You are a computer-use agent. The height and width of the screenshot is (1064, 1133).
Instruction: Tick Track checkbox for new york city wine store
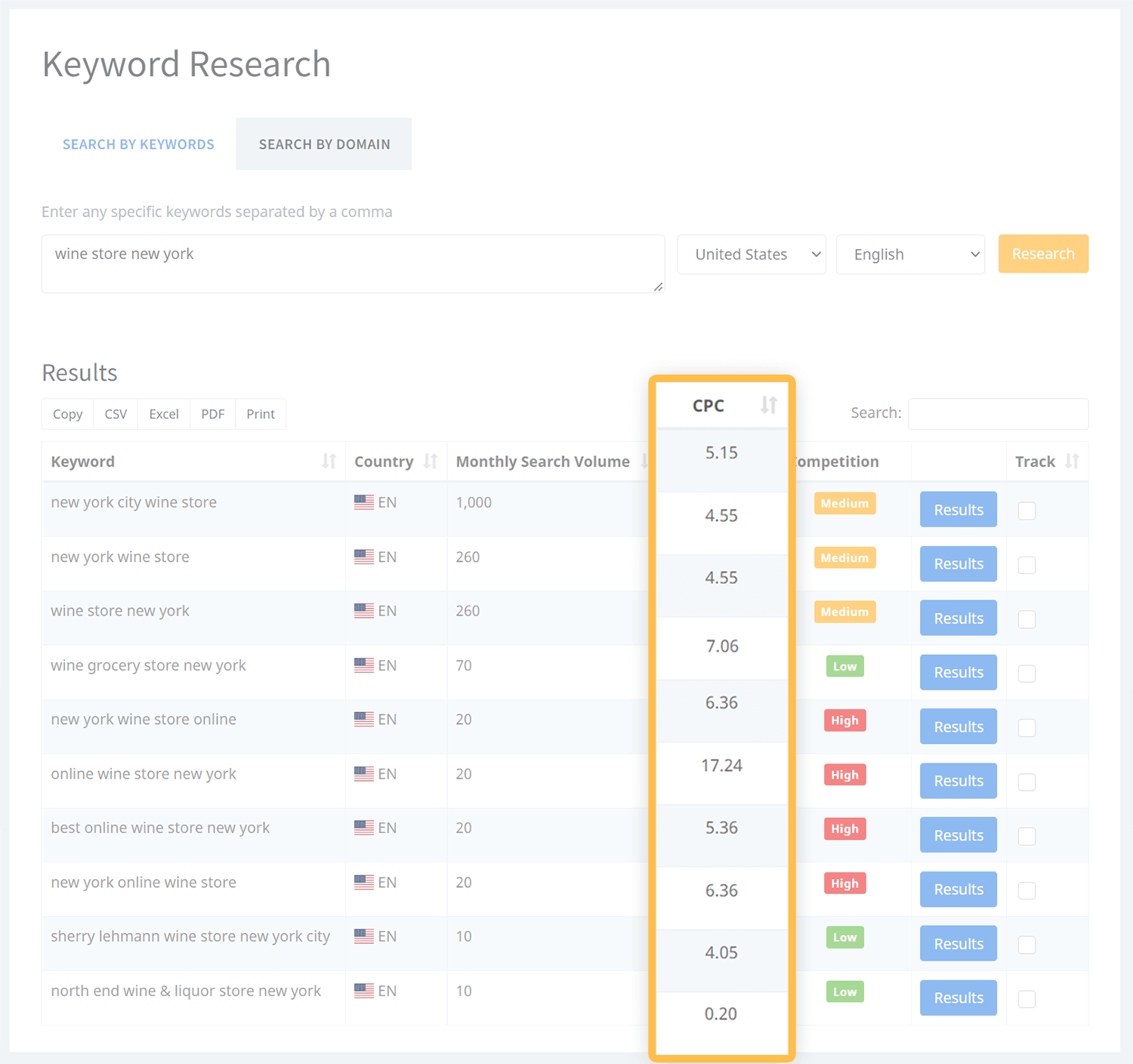(1026, 510)
